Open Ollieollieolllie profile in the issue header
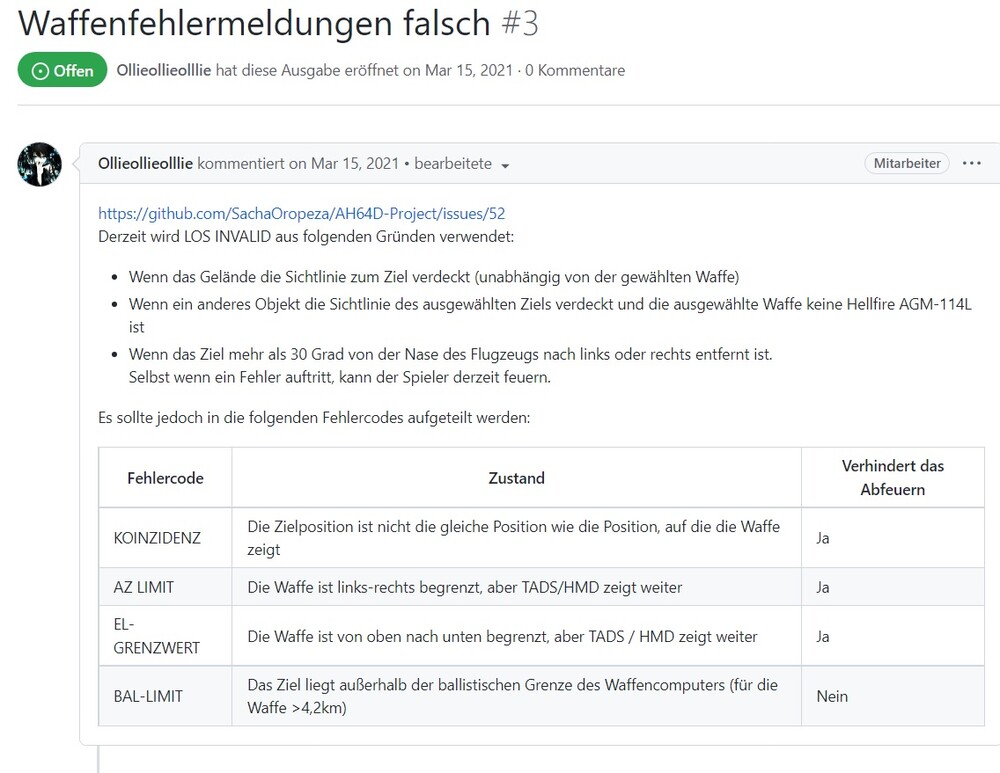Screen dimensions: 1000x773 pyautogui.click(x=163, y=70)
